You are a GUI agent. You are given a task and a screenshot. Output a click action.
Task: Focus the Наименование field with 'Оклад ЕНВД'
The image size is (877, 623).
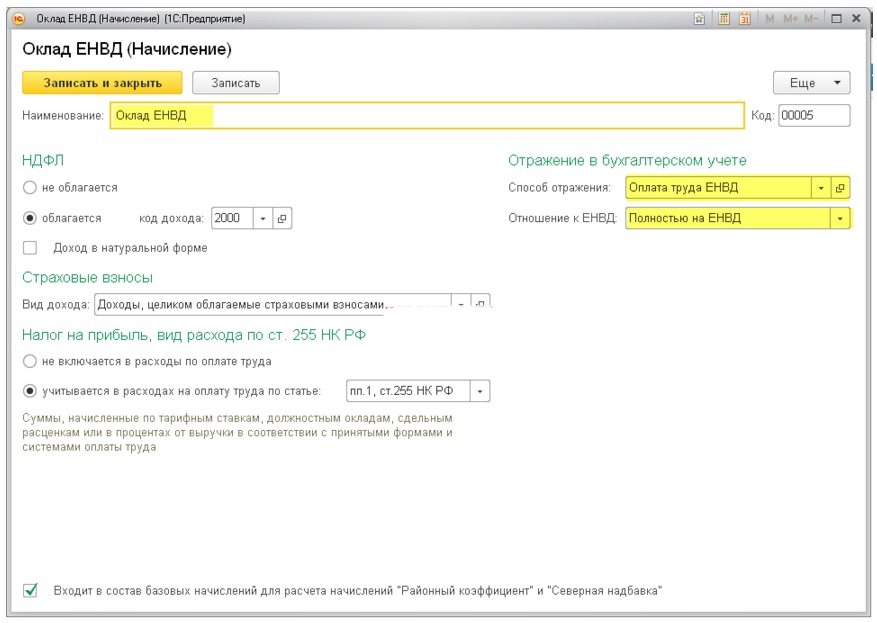(x=427, y=116)
